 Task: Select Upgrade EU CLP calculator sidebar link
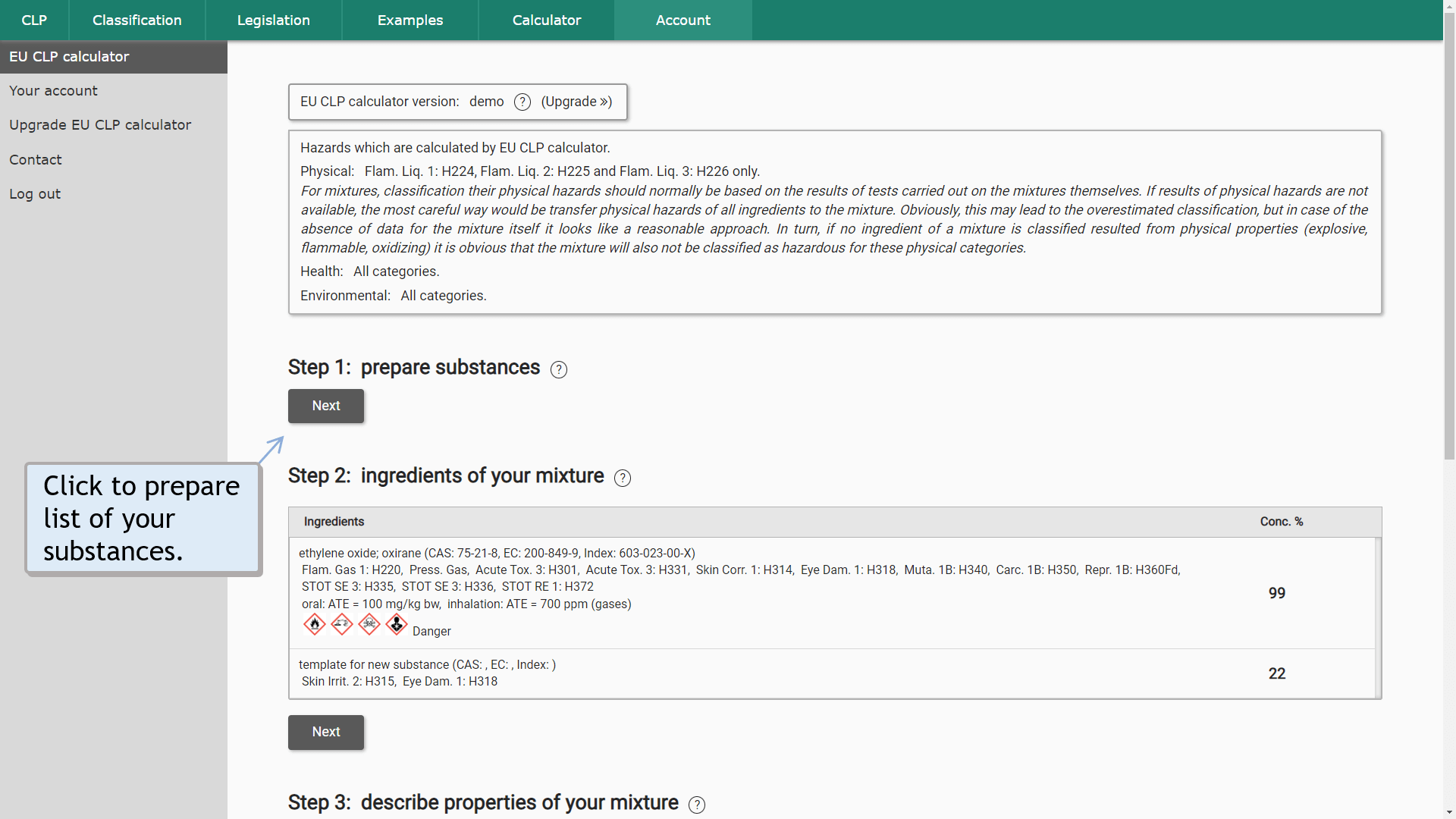tap(100, 125)
